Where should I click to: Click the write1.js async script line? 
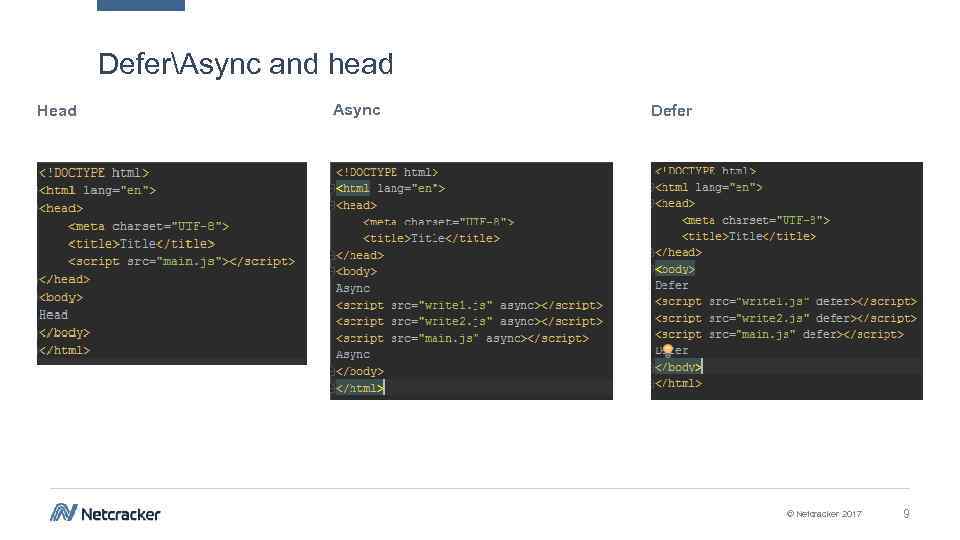[469, 305]
